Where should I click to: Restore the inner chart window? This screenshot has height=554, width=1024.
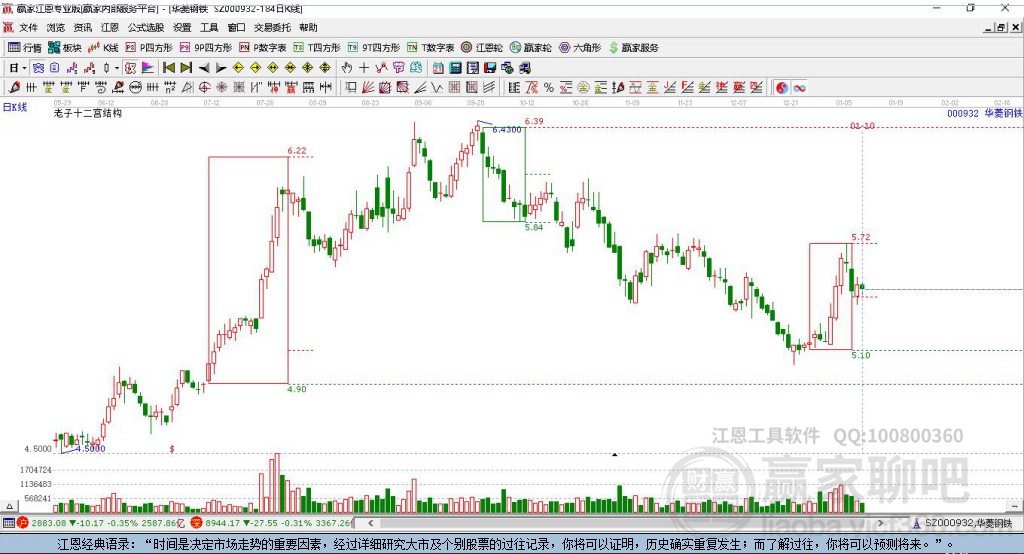1001,27
